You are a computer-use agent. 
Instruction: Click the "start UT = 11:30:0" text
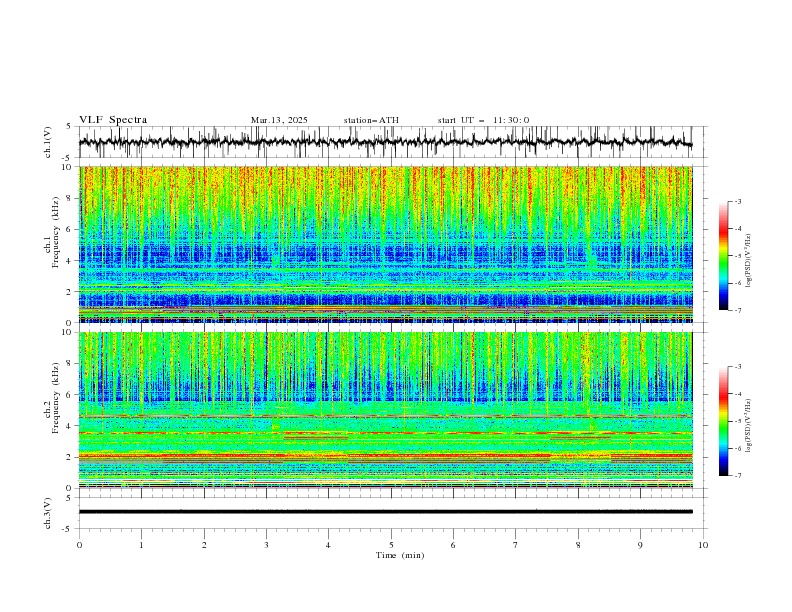483,120
